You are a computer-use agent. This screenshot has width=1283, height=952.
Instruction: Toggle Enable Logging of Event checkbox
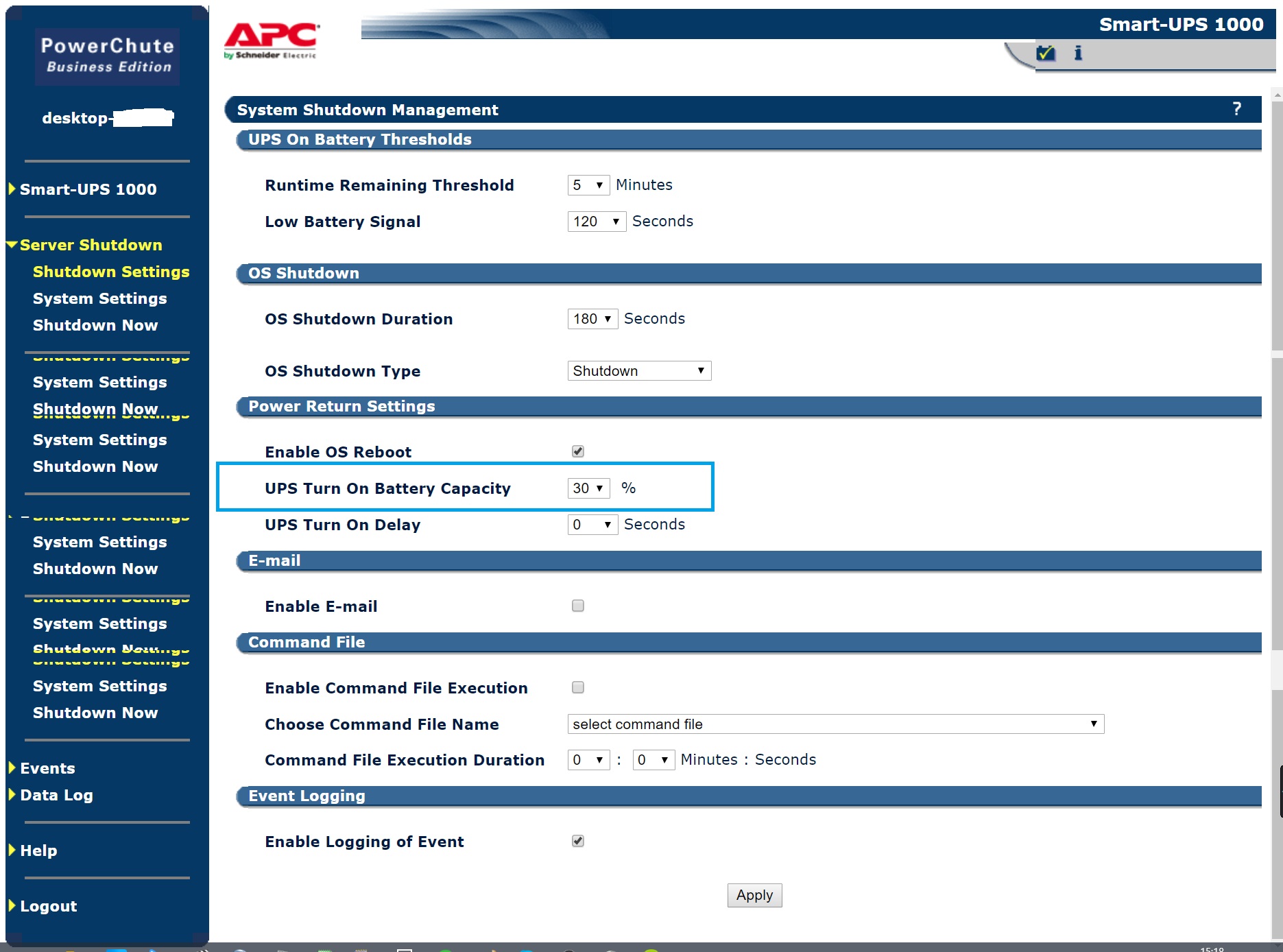(x=578, y=841)
